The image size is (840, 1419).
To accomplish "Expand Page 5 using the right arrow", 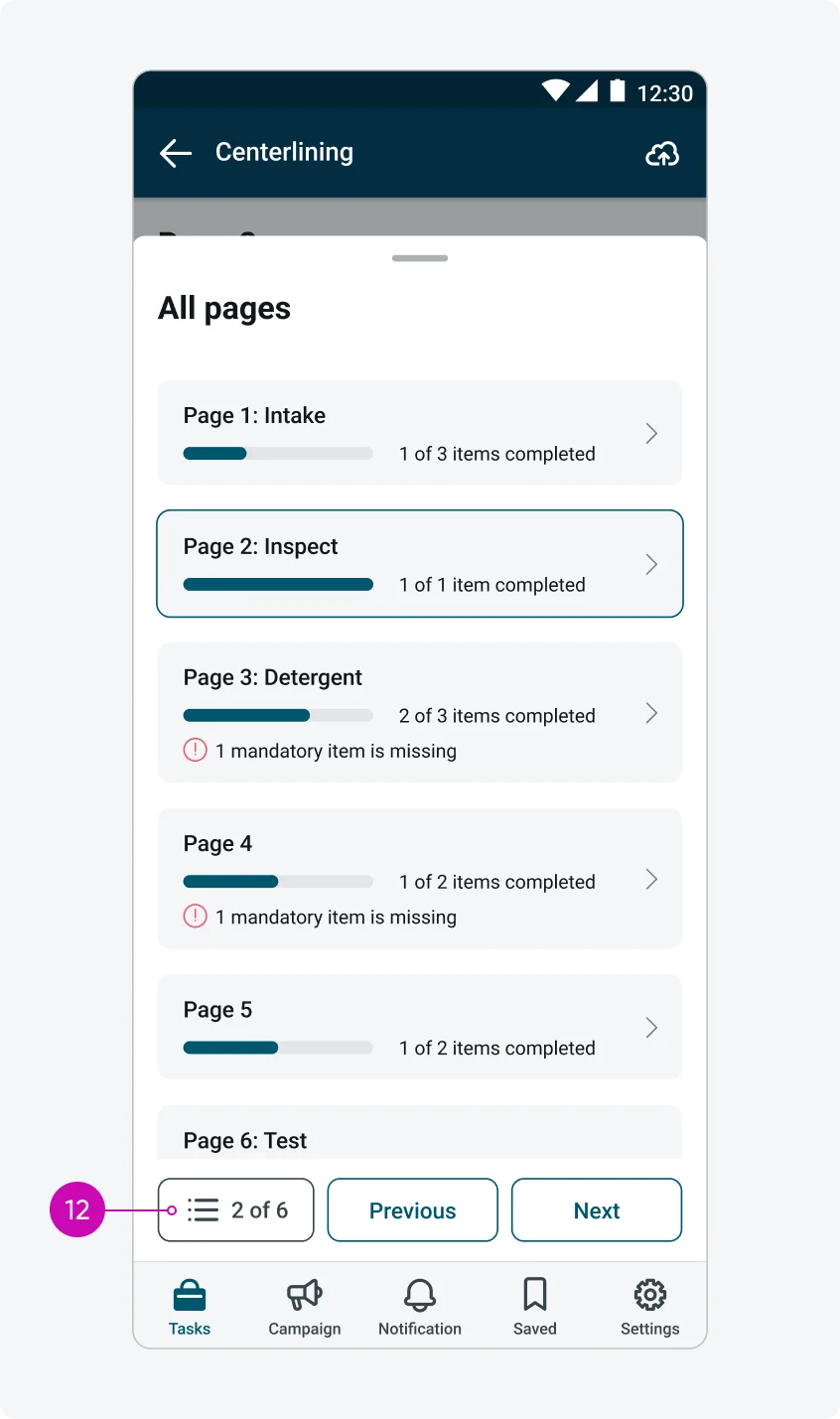I will 651,1028.
